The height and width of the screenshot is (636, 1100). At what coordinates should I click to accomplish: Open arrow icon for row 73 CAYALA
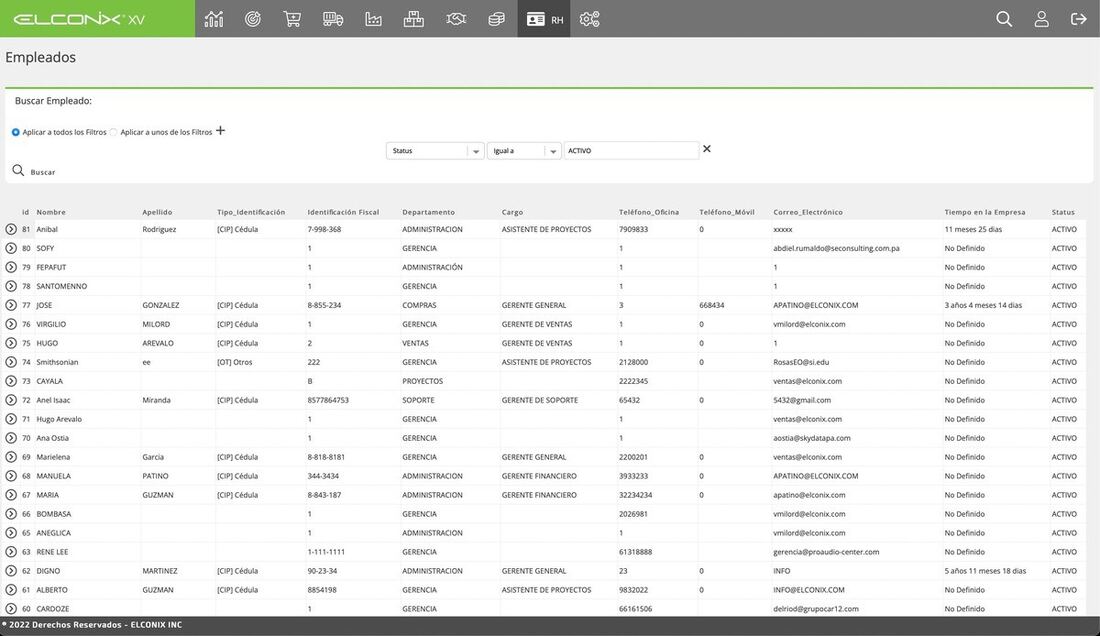(x=11, y=381)
